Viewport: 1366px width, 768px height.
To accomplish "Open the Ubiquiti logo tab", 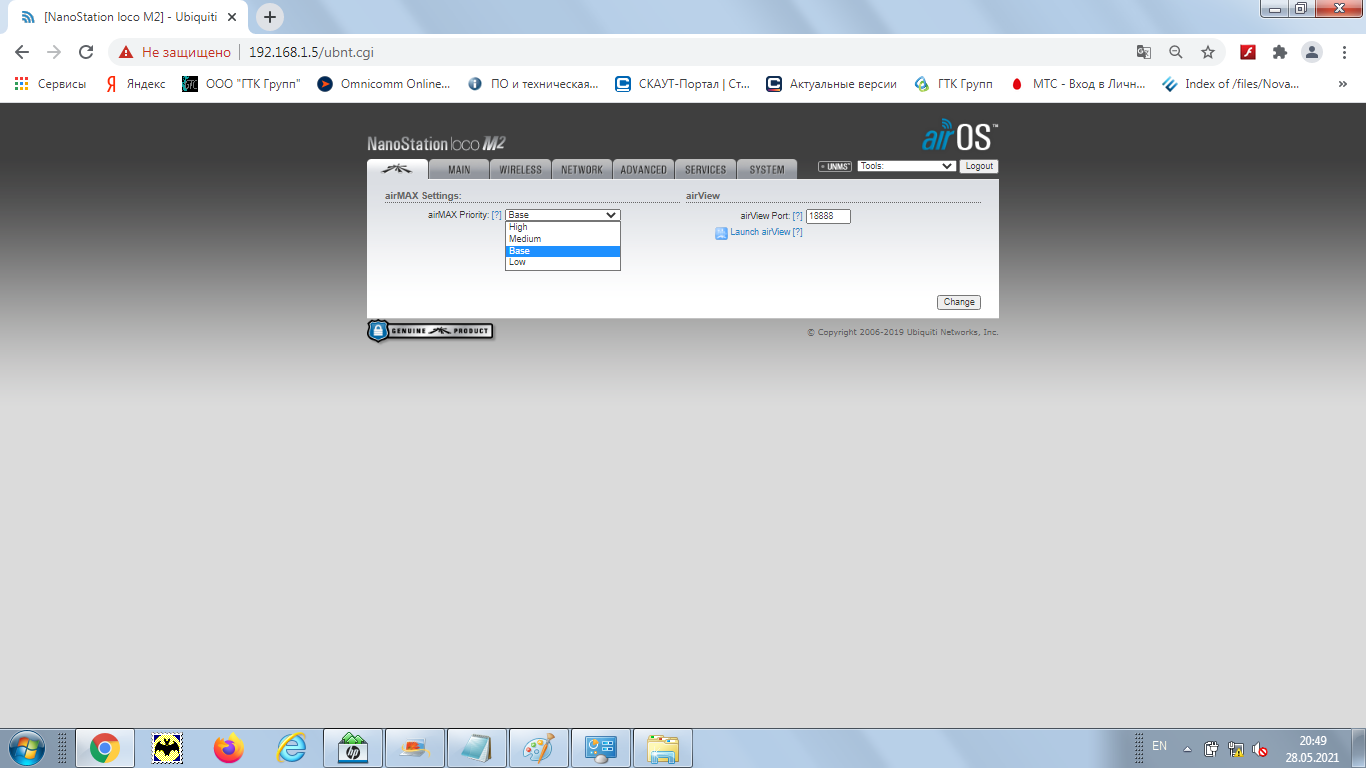I will click(x=397, y=169).
